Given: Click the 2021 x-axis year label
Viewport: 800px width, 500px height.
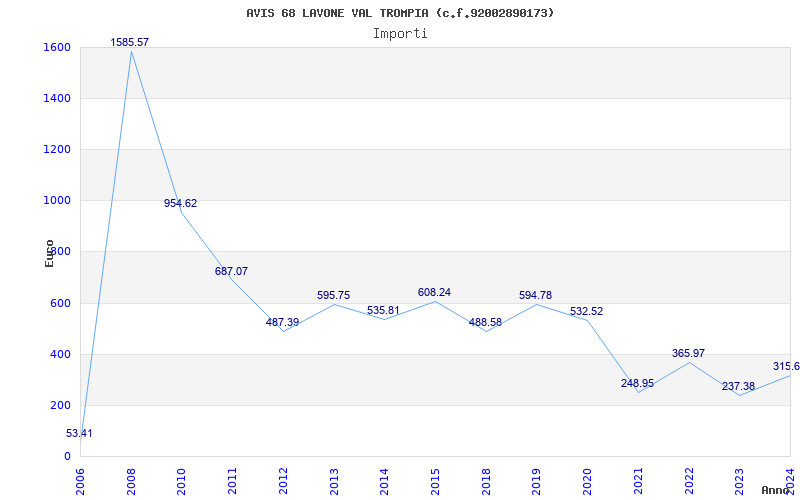Looking at the screenshot, I should coord(638,481).
